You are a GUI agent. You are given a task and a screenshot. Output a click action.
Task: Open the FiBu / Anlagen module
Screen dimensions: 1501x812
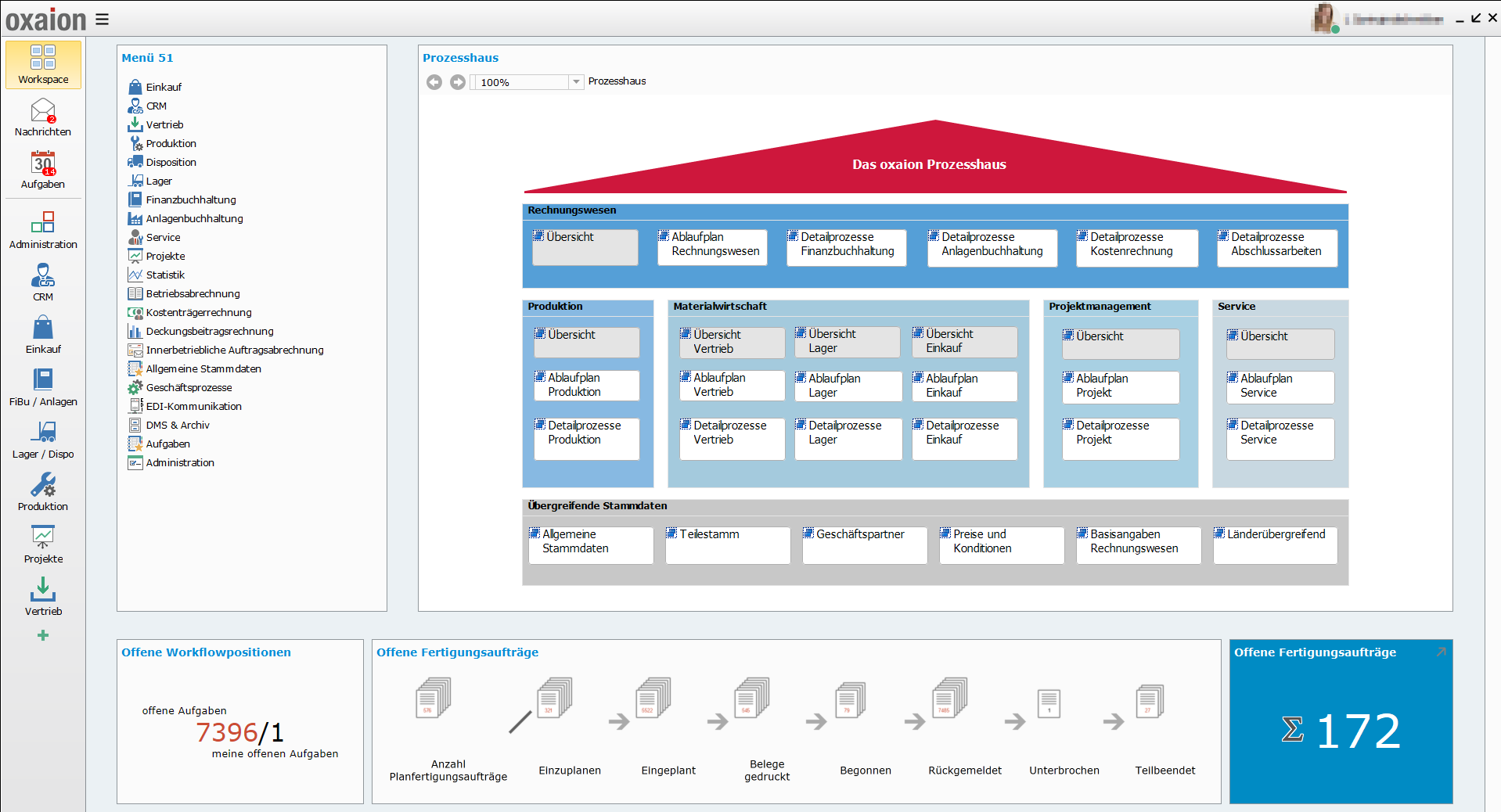point(43,381)
